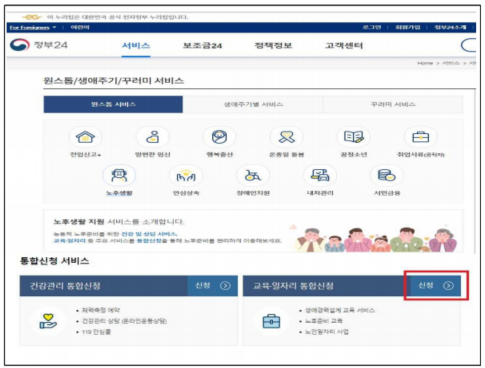Open the 전입신고 house icon
485x368 pixels.
click(x=85, y=137)
